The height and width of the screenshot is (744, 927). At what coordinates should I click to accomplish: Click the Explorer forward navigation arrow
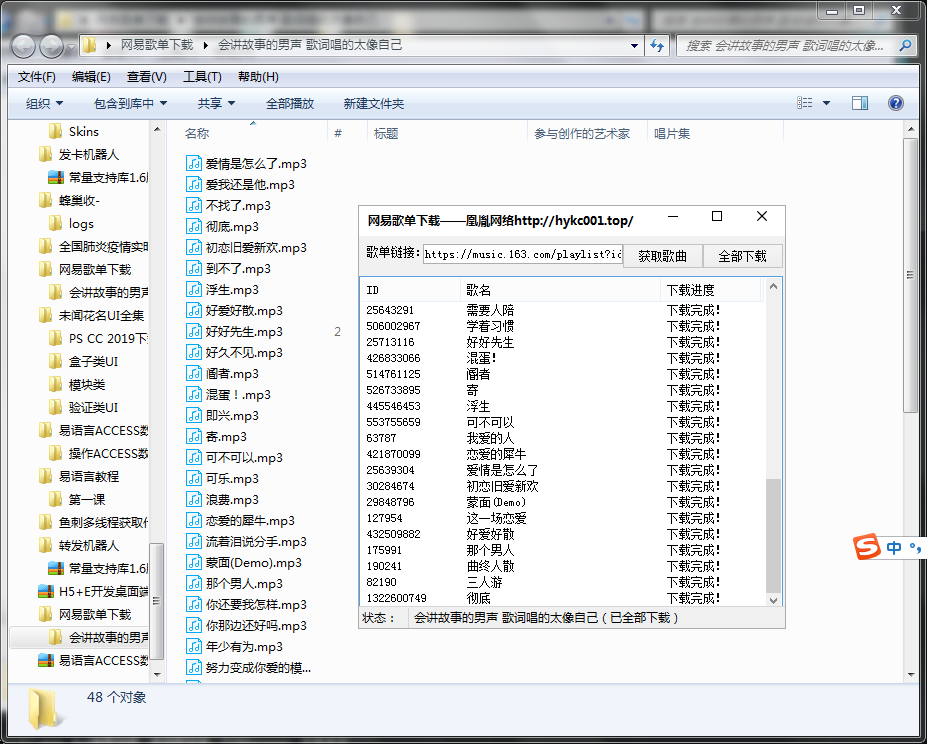[51, 46]
